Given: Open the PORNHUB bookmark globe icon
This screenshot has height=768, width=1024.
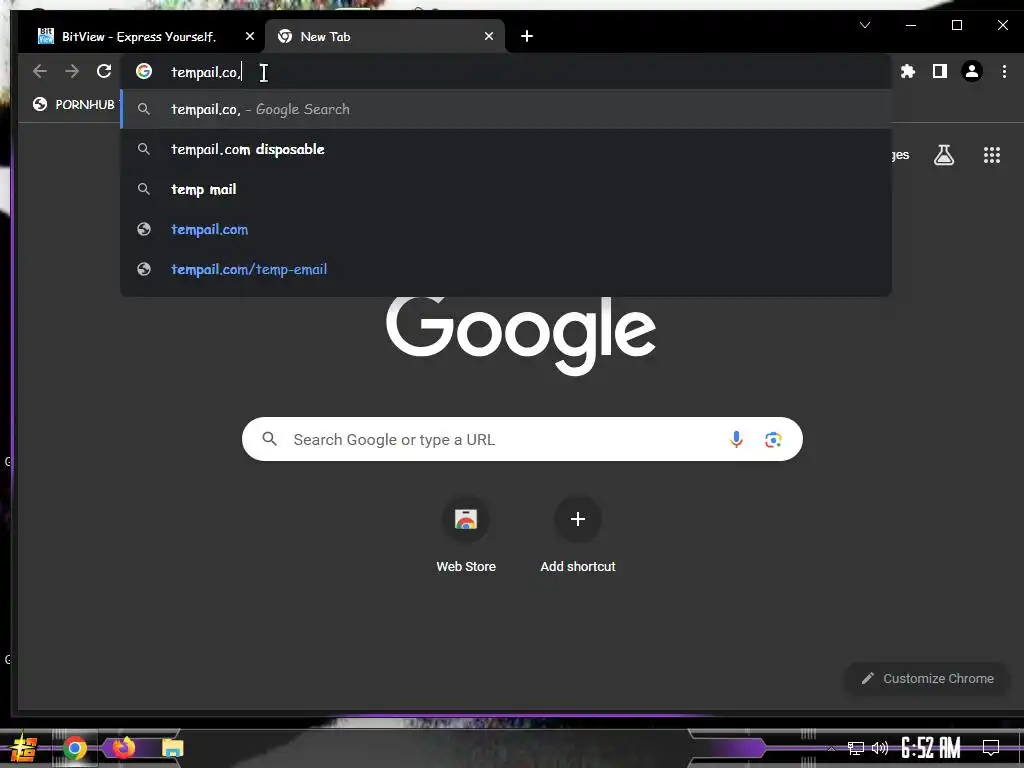Looking at the screenshot, I should 40,104.
